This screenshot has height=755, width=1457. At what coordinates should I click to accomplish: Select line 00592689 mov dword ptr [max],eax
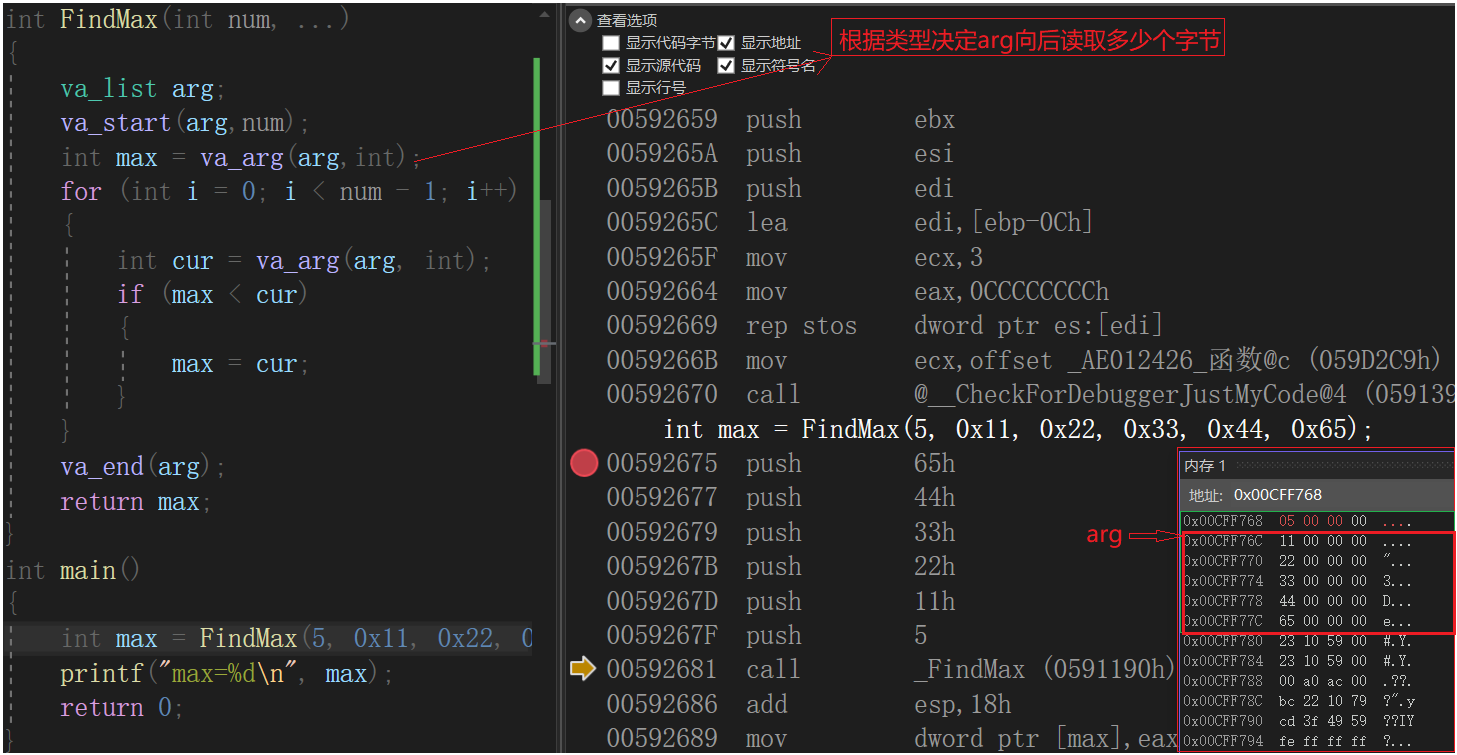tap(892, 738)
